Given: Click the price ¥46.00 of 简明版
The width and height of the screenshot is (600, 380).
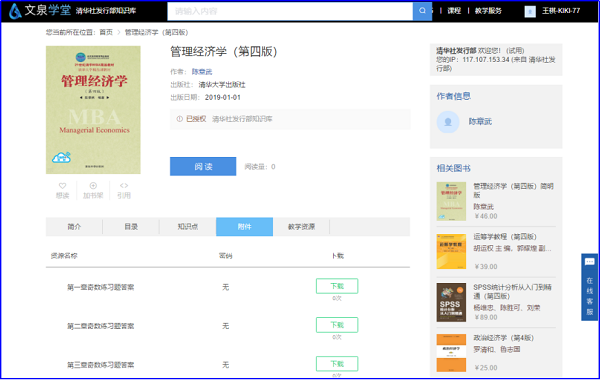Looking at the screenshot, I should (x=486, y=216).
